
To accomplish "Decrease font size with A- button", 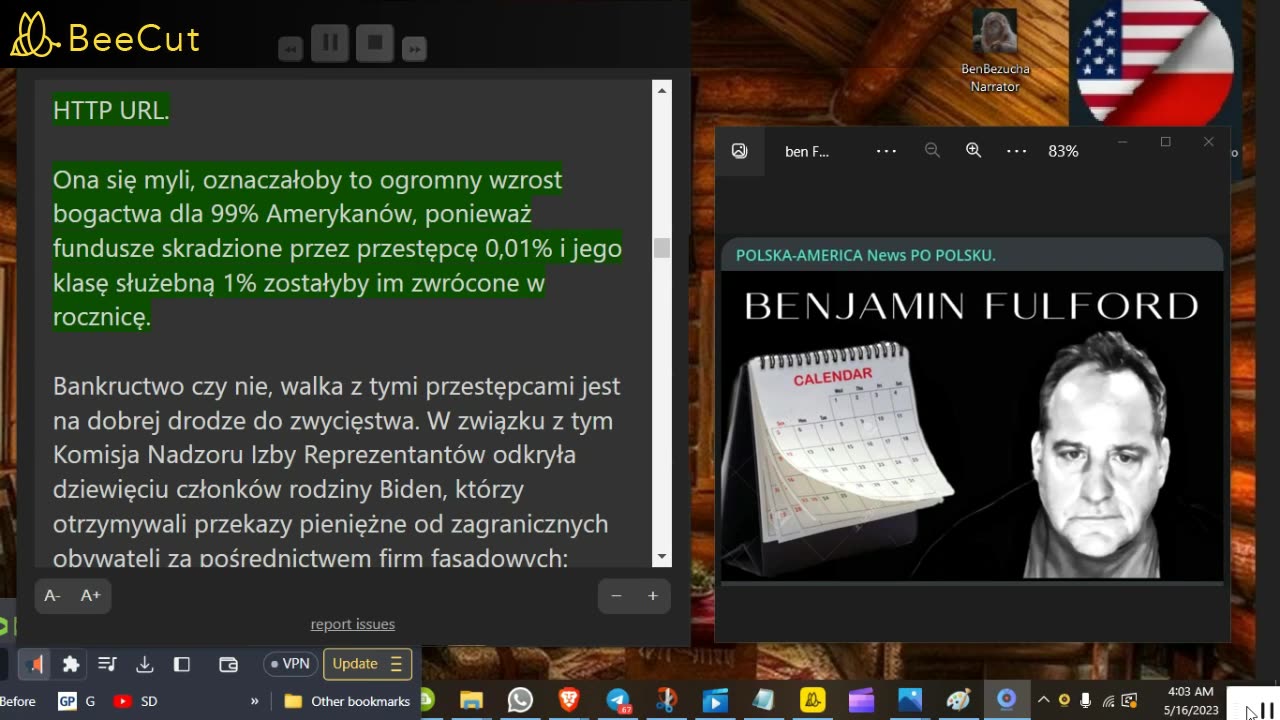I will click(53, 596).
